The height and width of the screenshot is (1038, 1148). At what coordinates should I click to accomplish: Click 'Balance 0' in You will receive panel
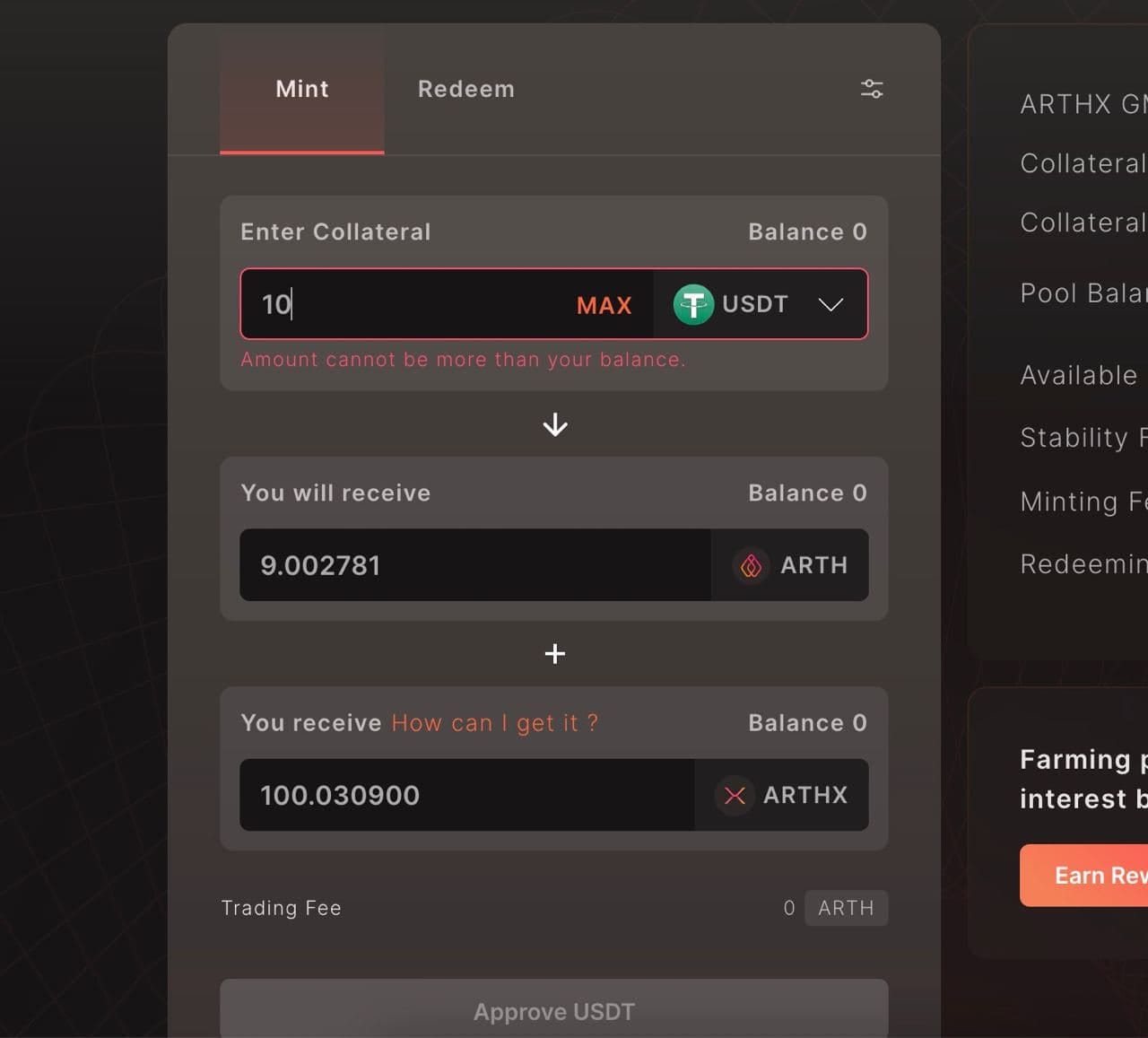(807, 493)
